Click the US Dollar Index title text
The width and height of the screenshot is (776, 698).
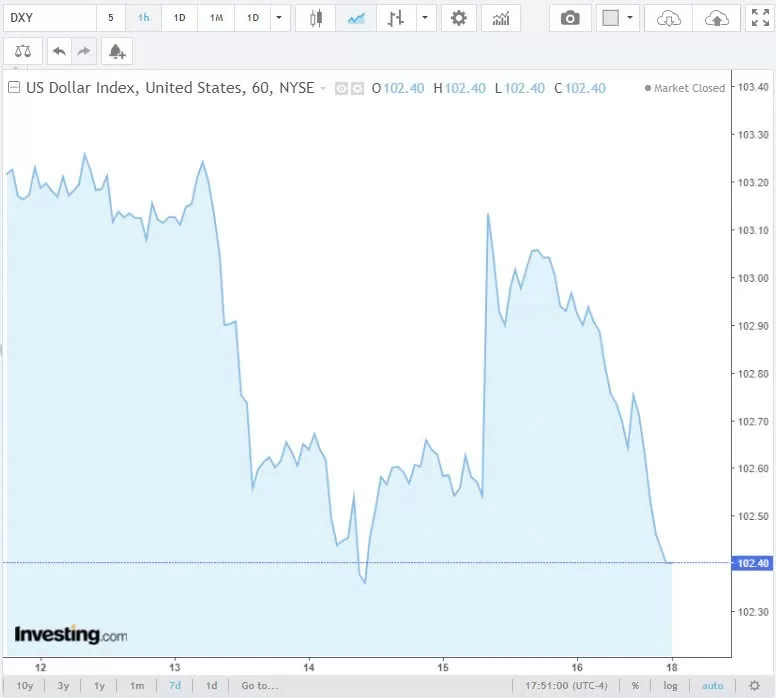(170, 88)
